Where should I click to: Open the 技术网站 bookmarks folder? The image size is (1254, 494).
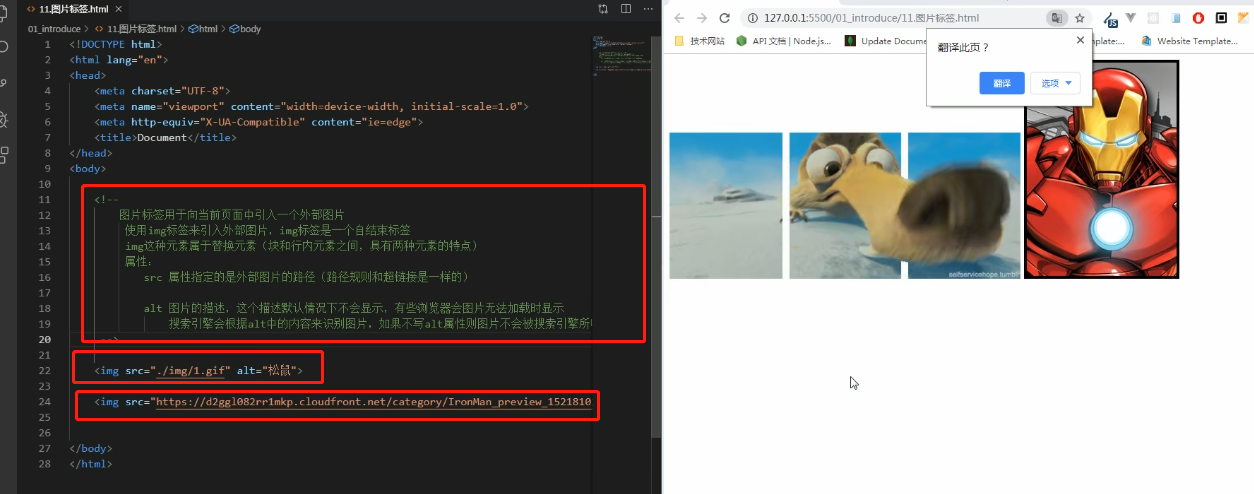700,41
